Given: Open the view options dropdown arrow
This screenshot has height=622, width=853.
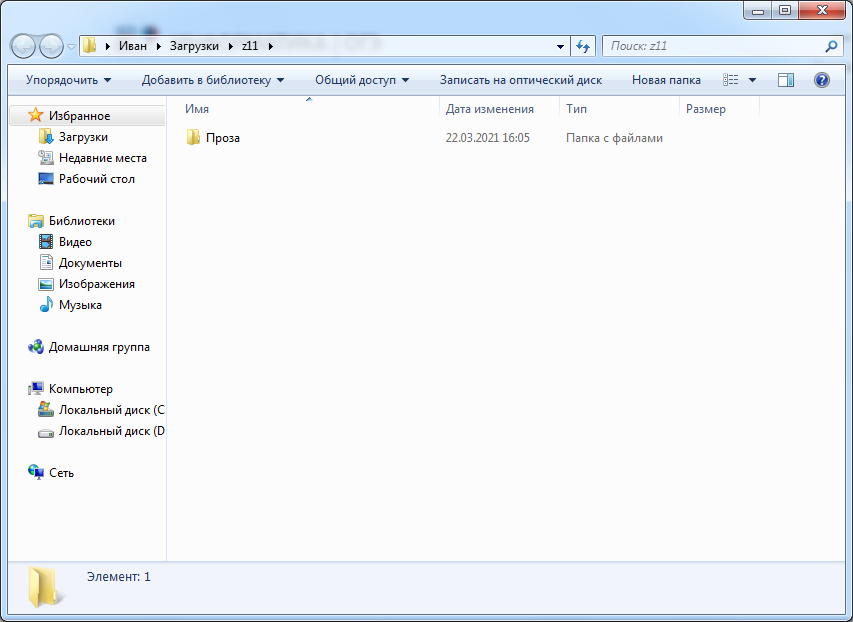Looking at the screenshot, I should coord(752,80).
